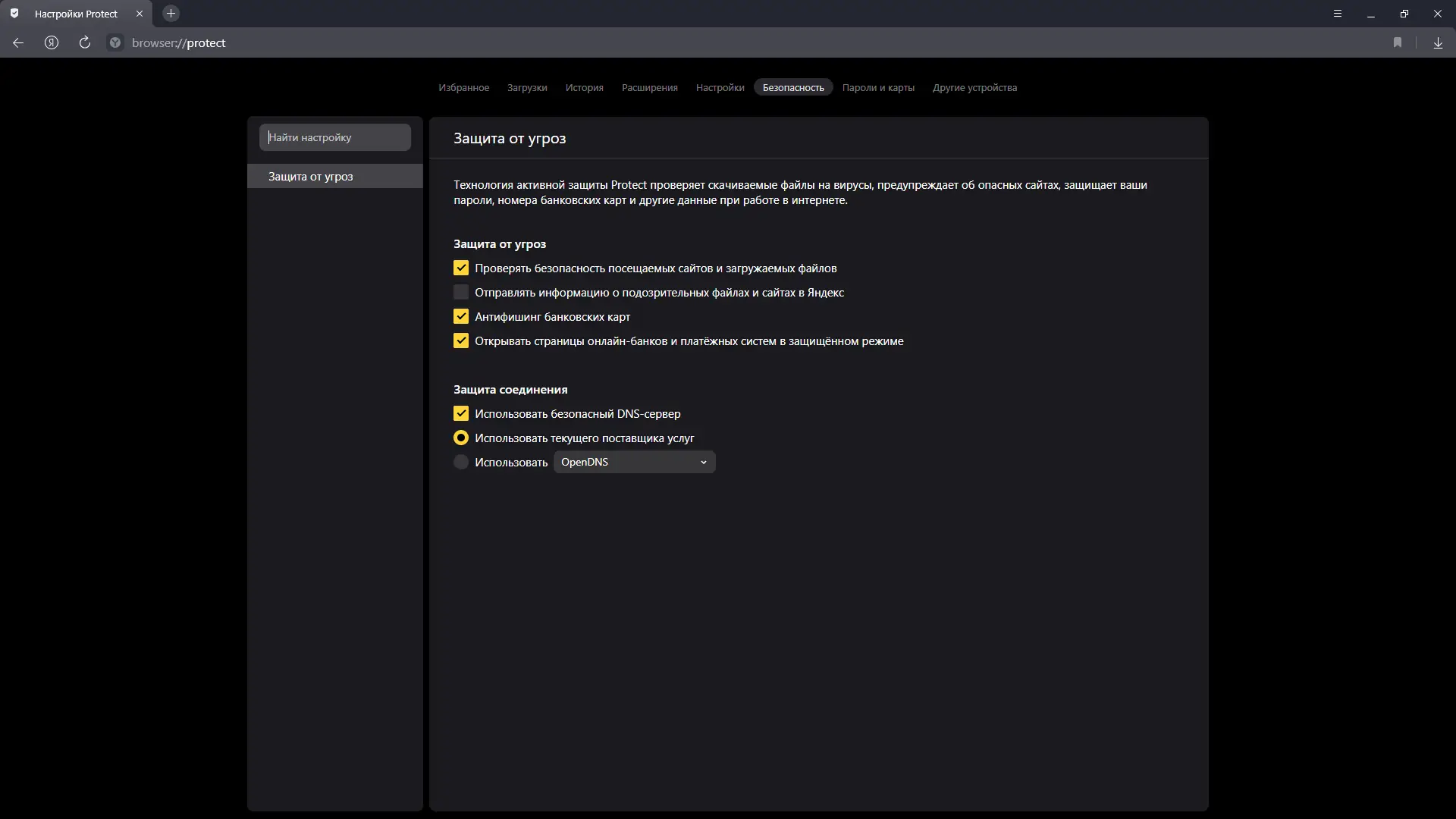Screen dimensions: 1456x819
Task: Uncheck Проверять безопасность посещаемых сайтов checkbox
Action: click(x=461, y=268)
